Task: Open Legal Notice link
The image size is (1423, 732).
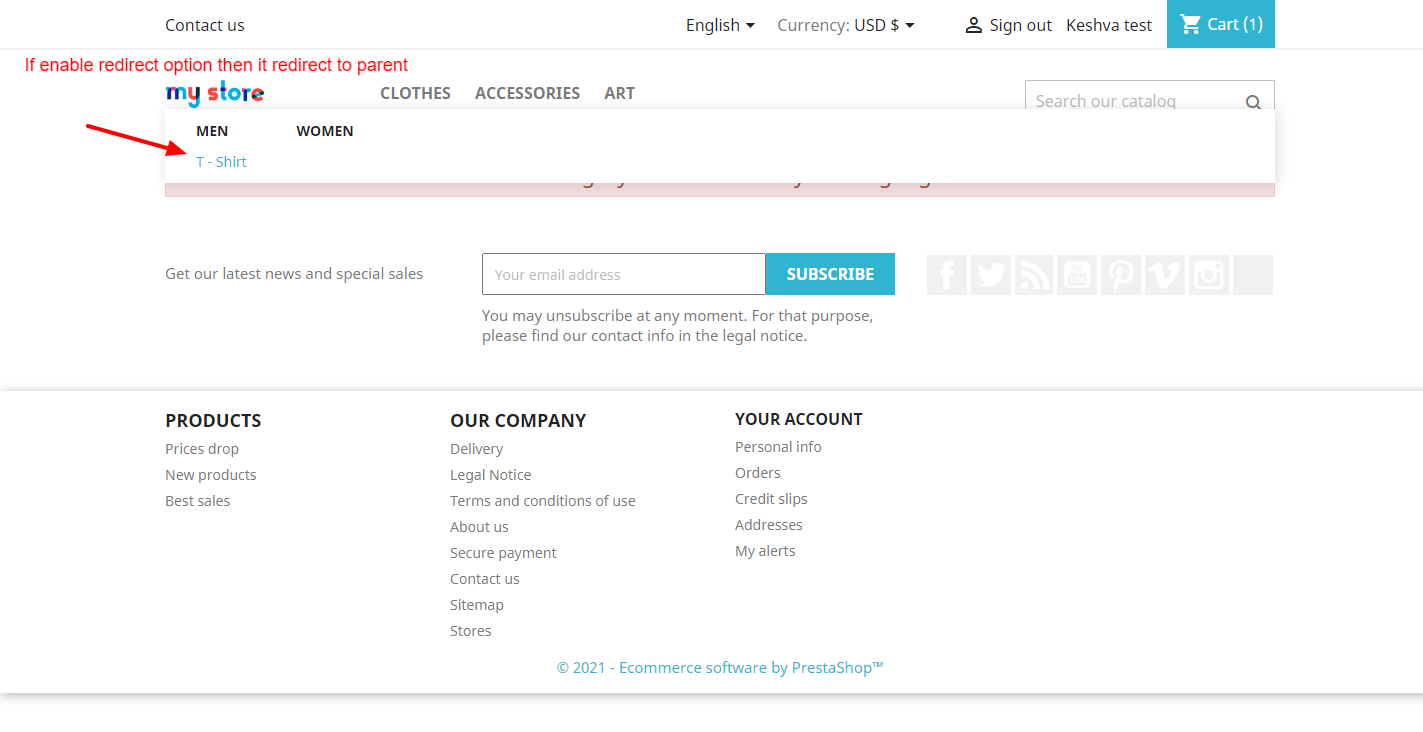Action: [x=490, y=475]
